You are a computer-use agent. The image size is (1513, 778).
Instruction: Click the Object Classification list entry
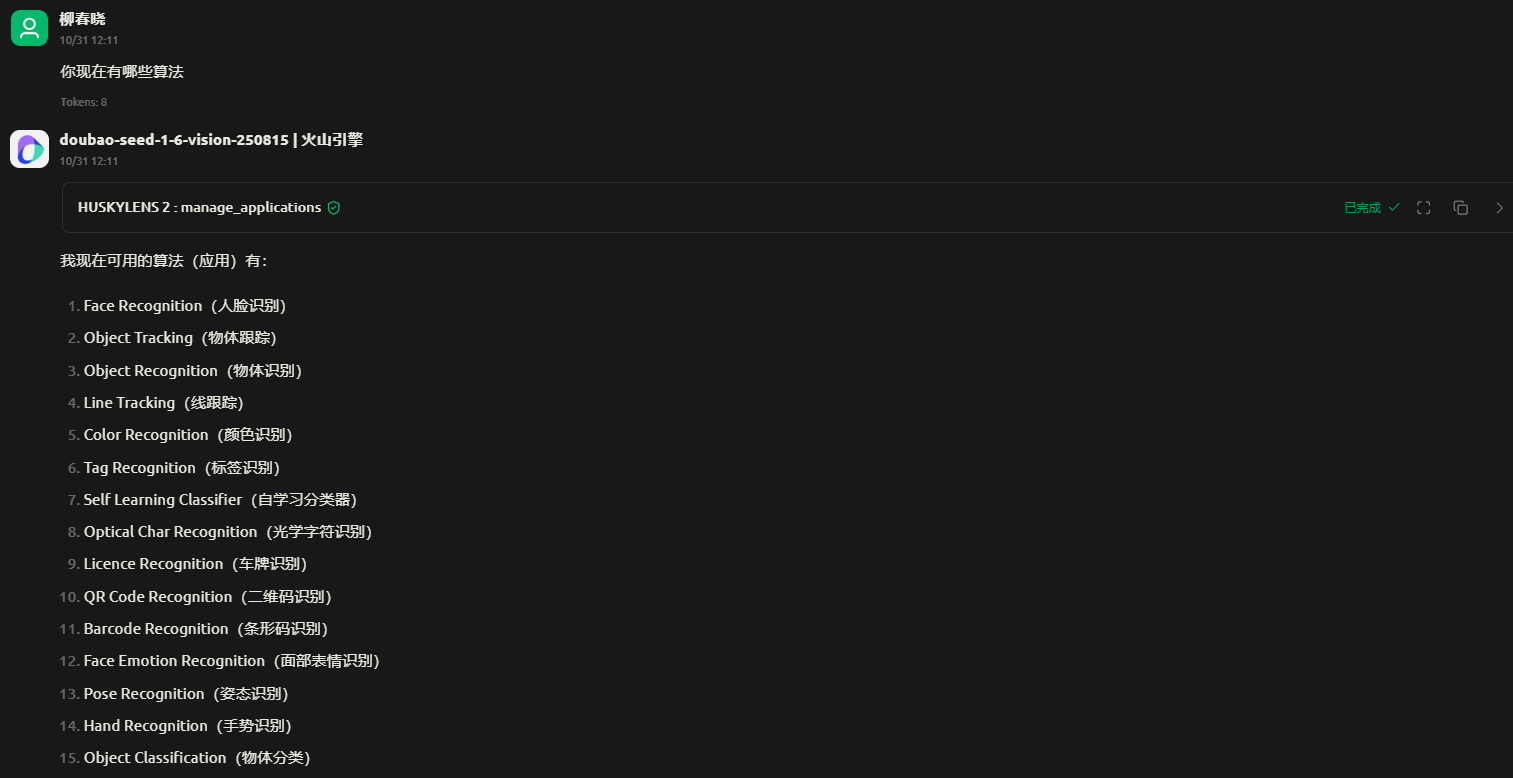pyautogui.click(x=197, y=758)
